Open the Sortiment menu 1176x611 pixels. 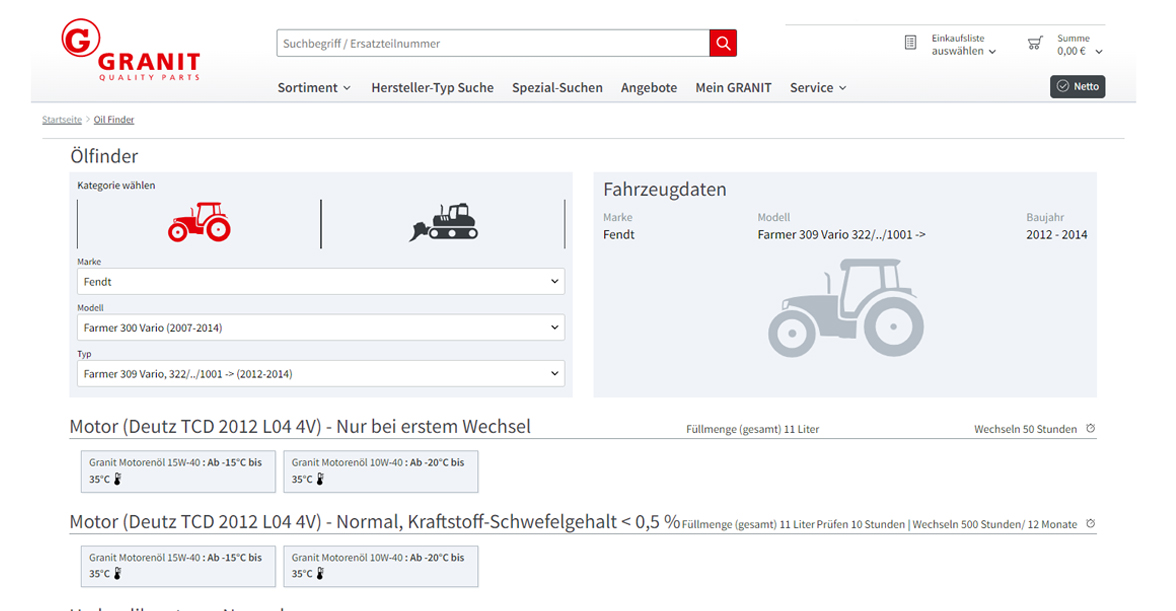(314, 88)
